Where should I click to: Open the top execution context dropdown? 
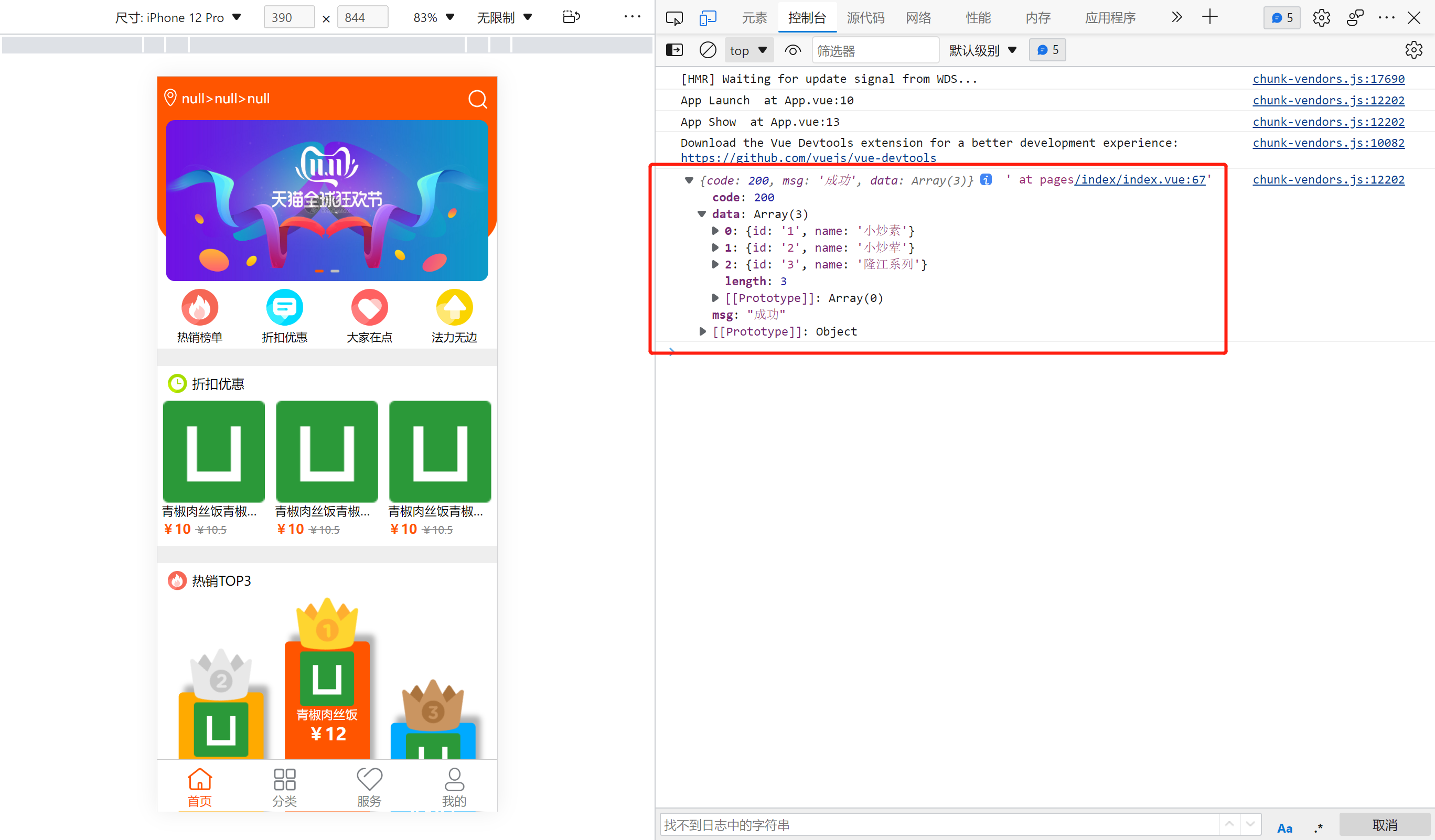(x=748, y=51)
